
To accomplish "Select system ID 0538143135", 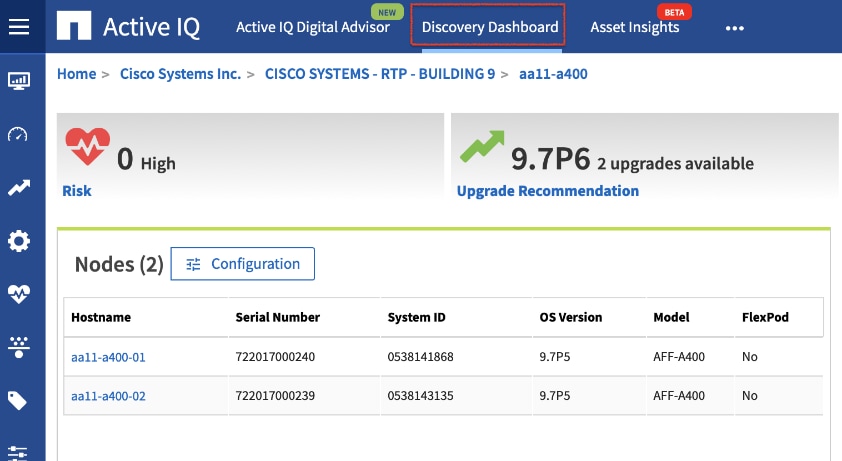I will point(420,395).
